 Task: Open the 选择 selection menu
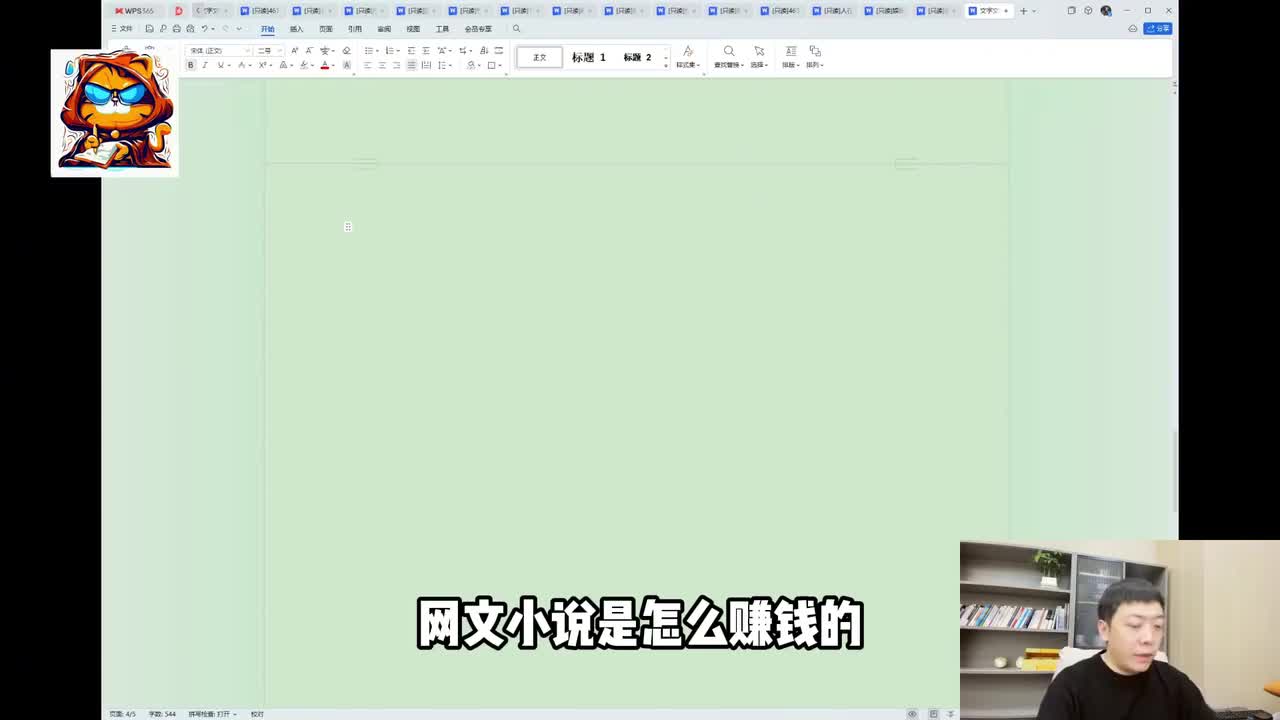[x=759, y=57]
